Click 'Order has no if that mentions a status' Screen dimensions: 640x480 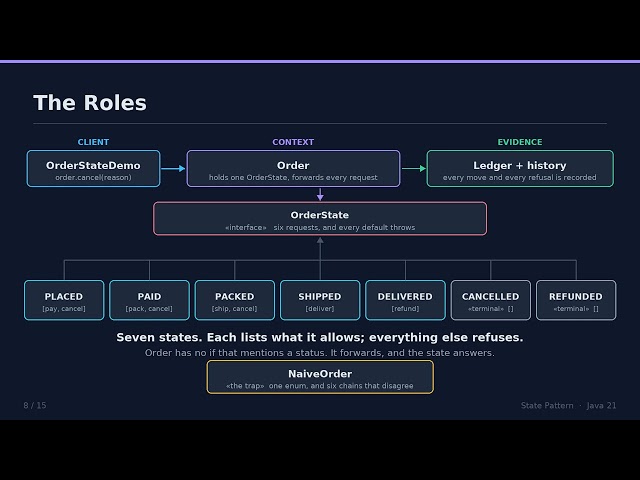pyautogui.click(x=236, y=353)
